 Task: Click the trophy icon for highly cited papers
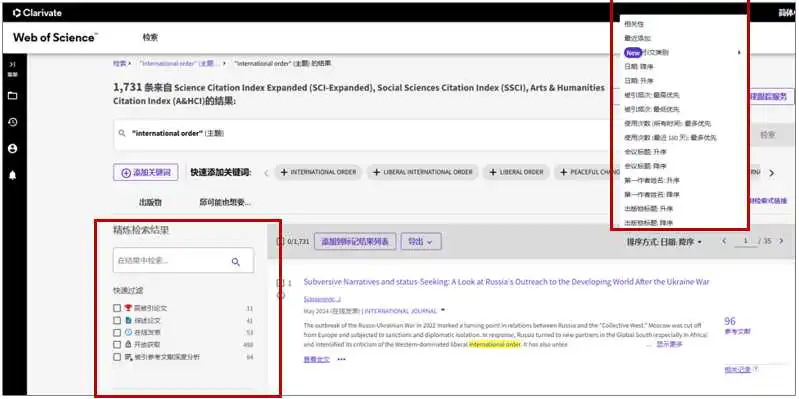click(128, 308)
